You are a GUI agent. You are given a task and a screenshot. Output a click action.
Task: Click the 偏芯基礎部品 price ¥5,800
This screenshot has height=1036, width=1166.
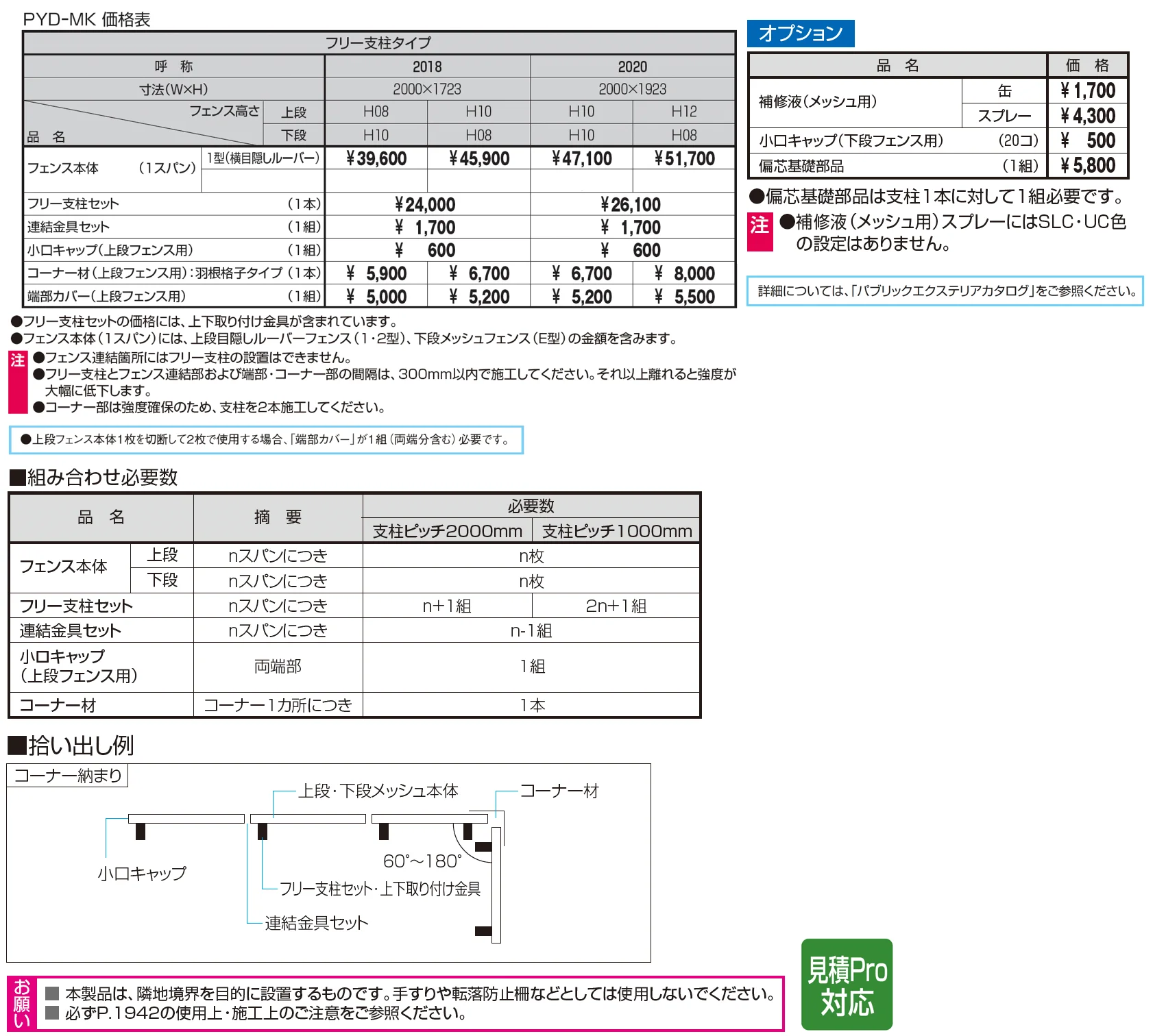coord(1088,165)
